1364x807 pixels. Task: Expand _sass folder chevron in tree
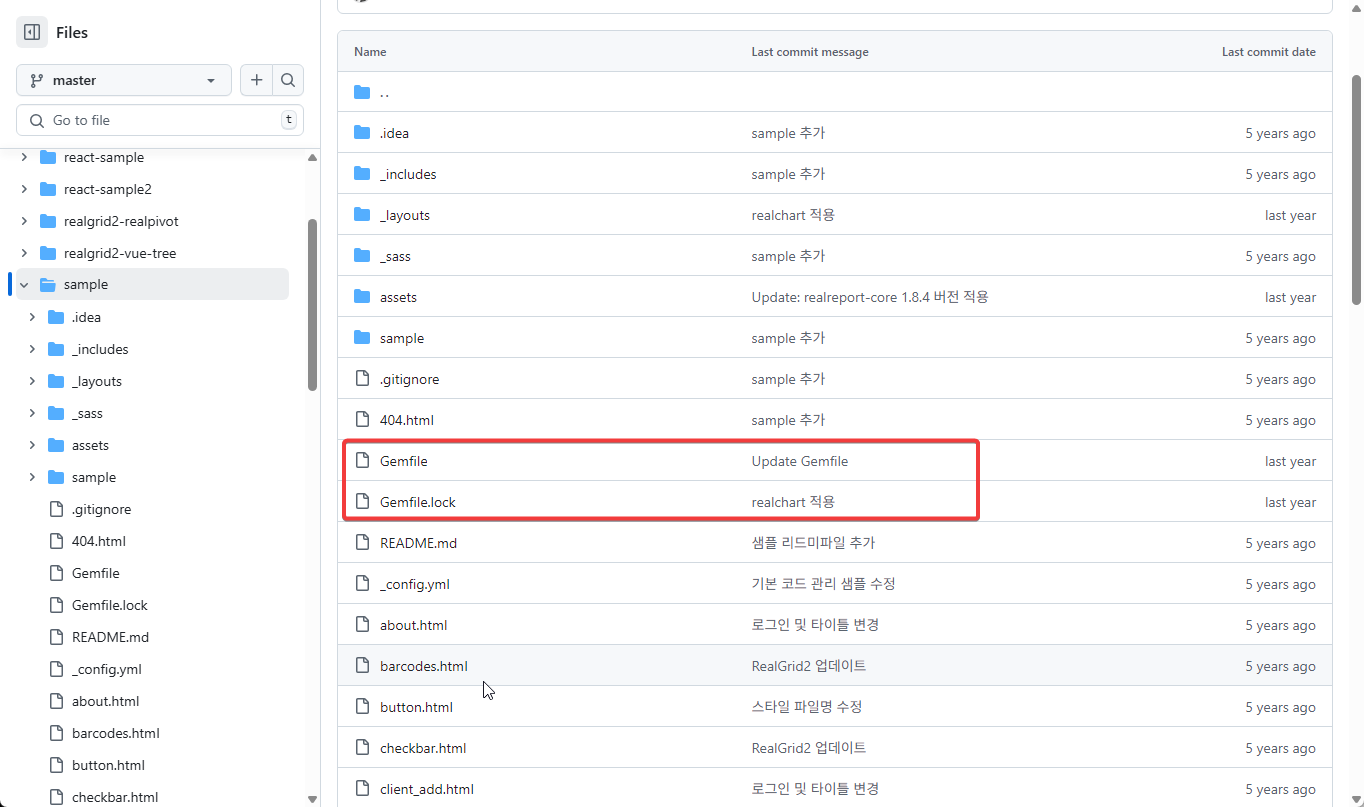(32, 413)
